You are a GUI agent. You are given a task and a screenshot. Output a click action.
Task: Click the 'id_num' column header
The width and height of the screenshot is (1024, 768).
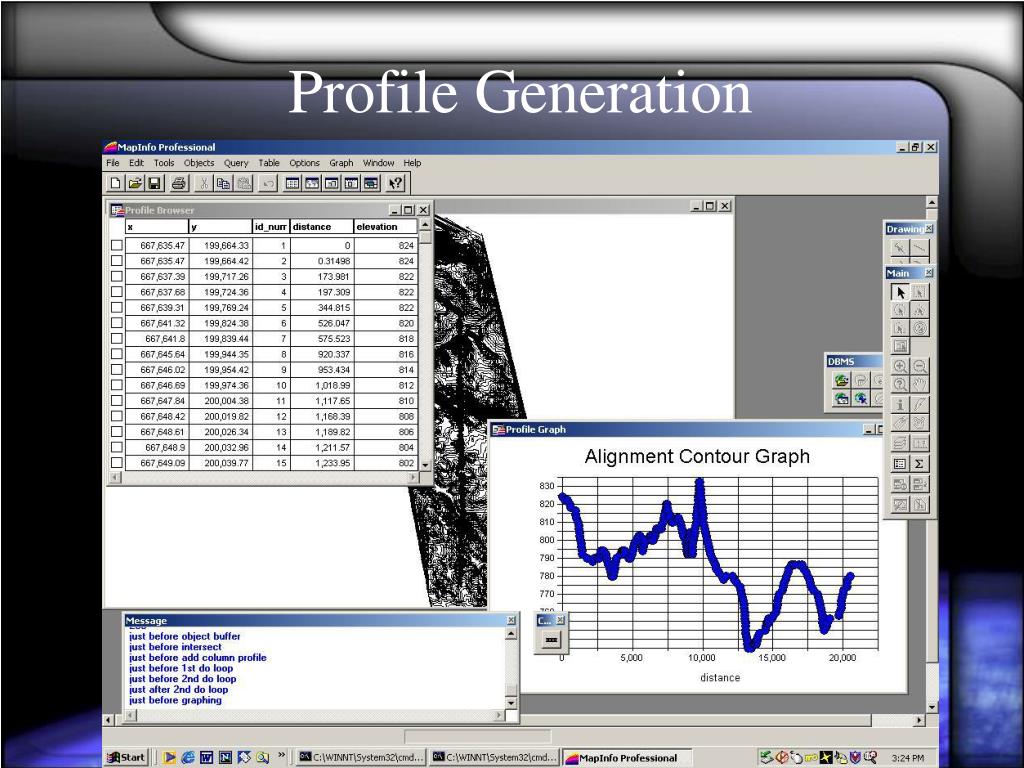271,227
